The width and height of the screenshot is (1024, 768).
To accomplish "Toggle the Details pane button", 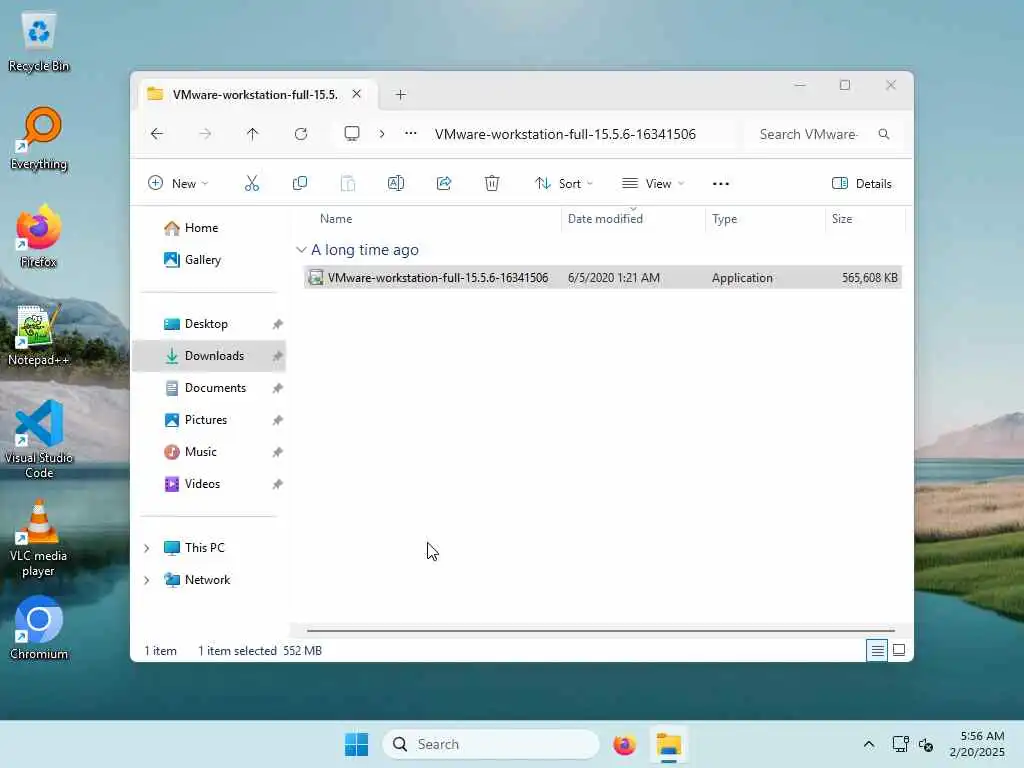I will [861, 184].
